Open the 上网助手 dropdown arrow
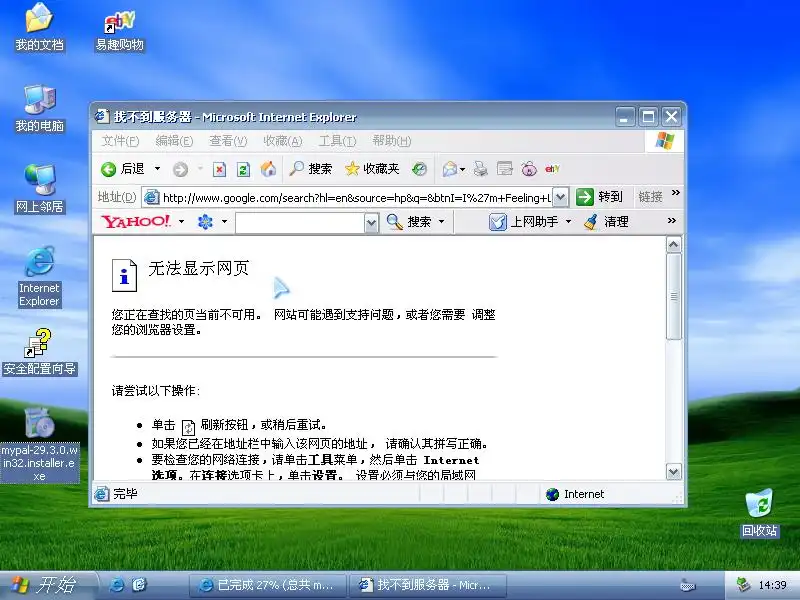Viewport: 800px width, 600px height. pos(568,221)
